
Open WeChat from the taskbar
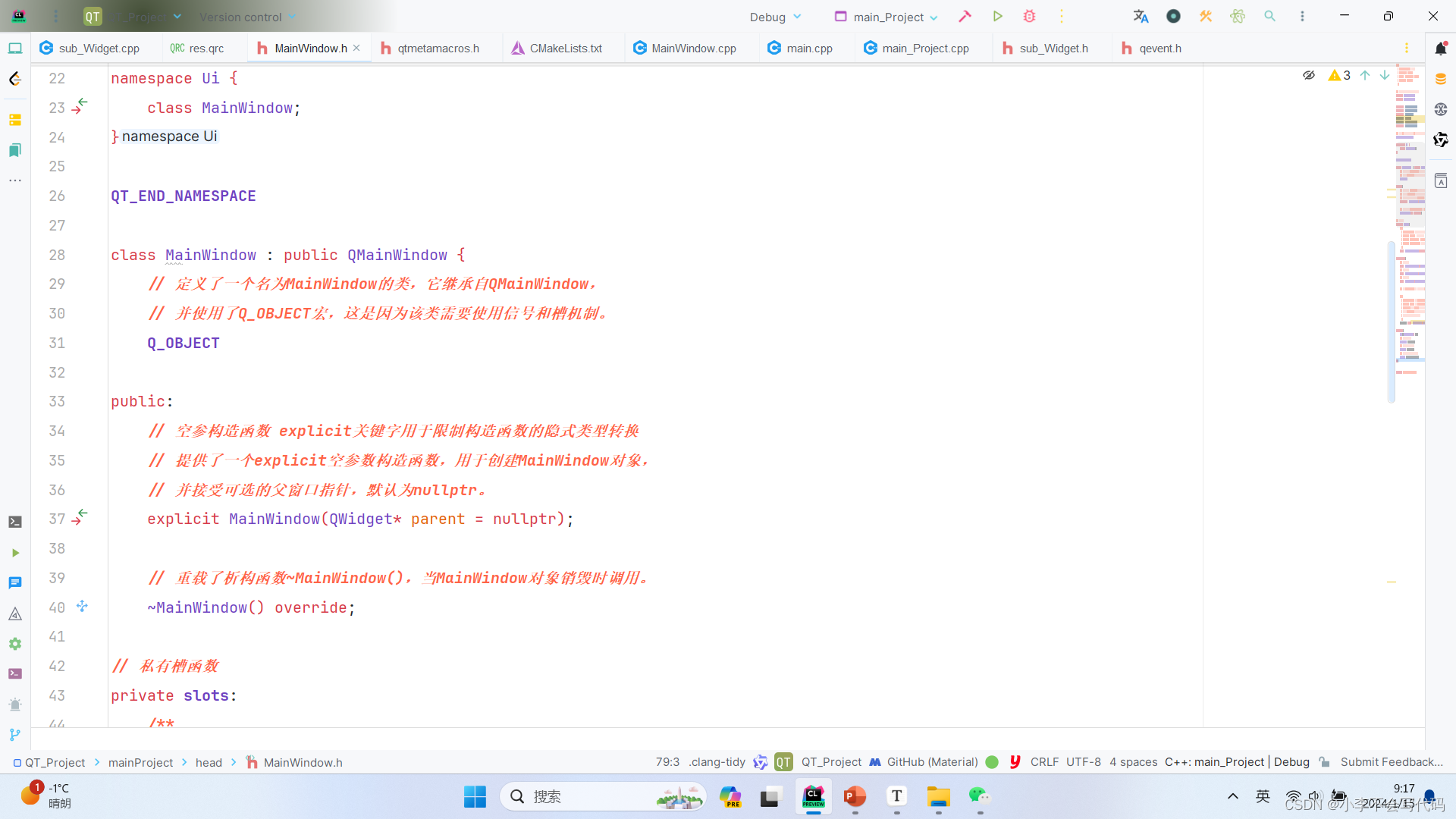pyautogui.click(x=979, y=796)
